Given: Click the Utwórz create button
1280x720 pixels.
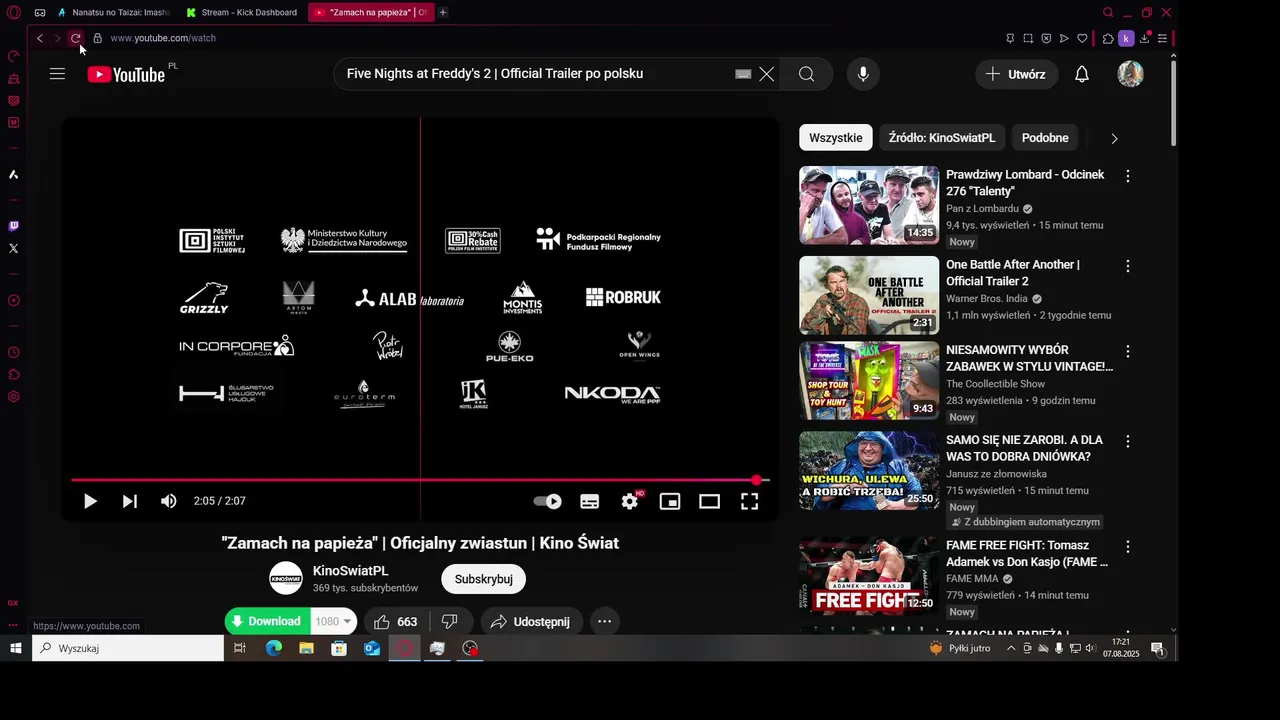Looking at the screenshot, I should pyautogui.click(x=1016, y=74).
